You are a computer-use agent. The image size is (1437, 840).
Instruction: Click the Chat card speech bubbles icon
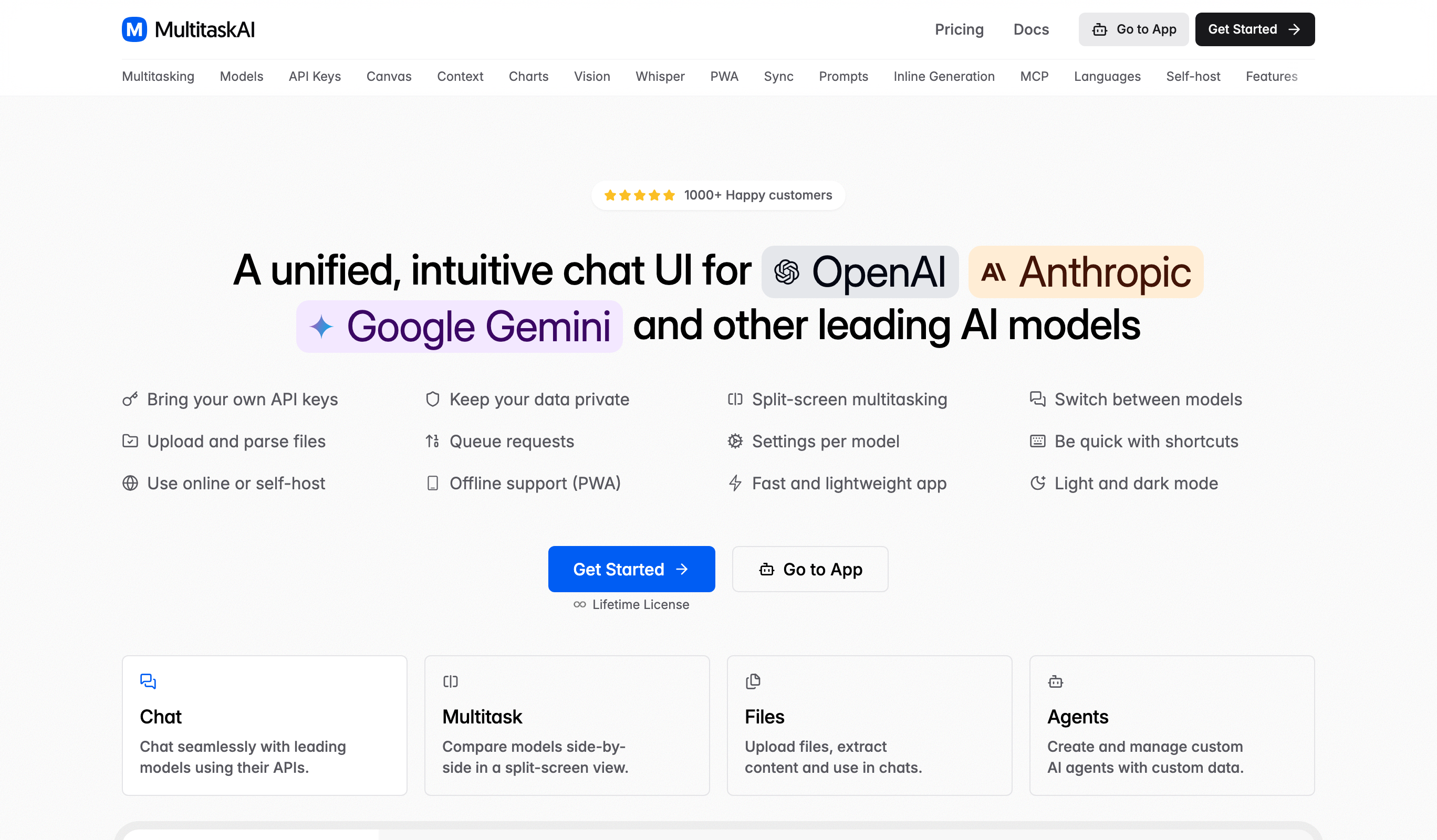coord(148,681)
